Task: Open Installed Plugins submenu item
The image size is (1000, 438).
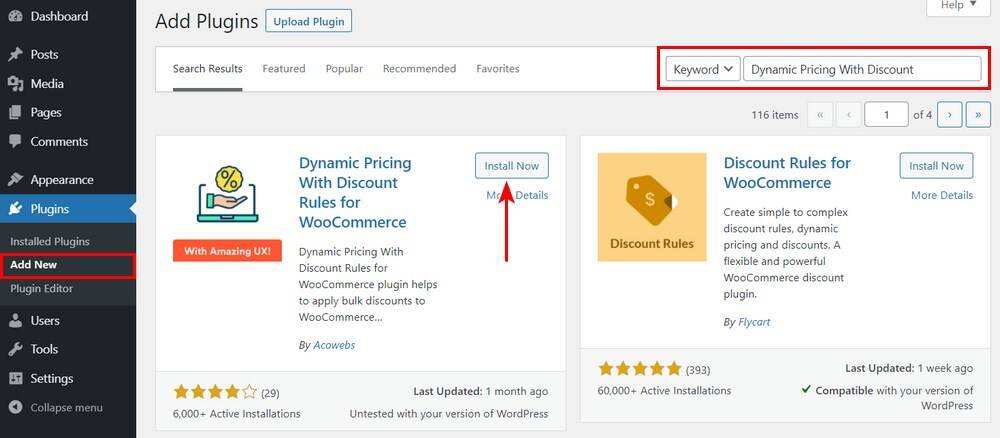Action: pyautogui.click(x=50, y=241)
